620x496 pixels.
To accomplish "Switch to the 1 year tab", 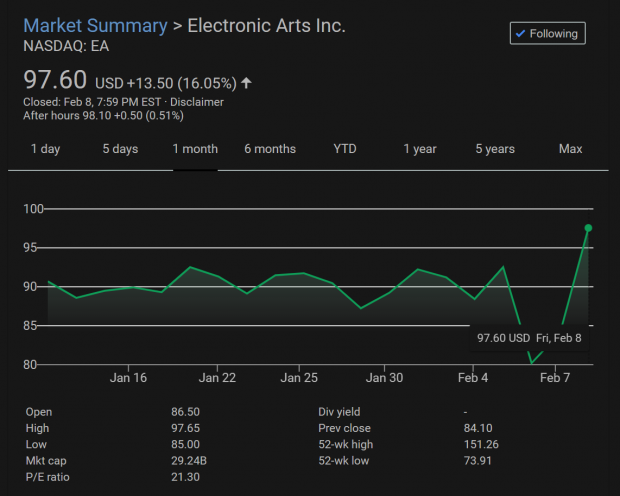I will click(420, 149).
